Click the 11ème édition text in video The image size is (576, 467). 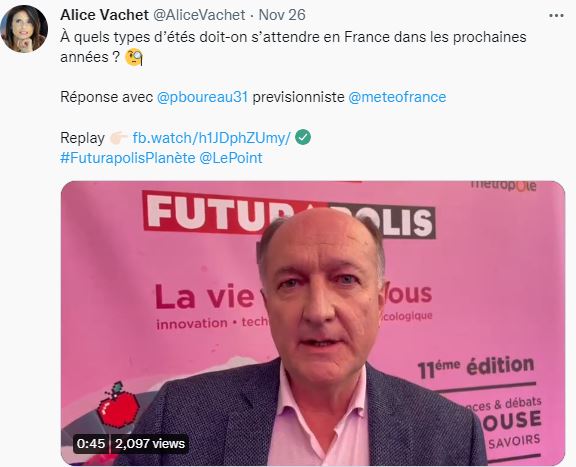coord(476,367)
